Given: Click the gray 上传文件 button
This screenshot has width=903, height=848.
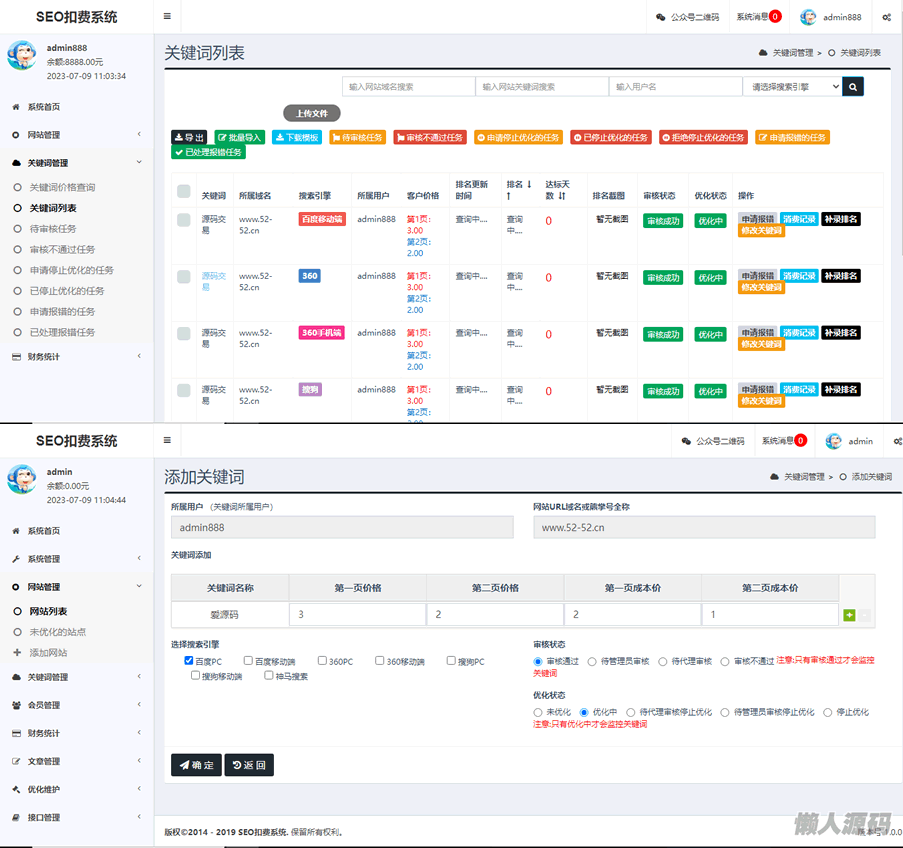Looking at the screenshot, I should pos(312,114).
